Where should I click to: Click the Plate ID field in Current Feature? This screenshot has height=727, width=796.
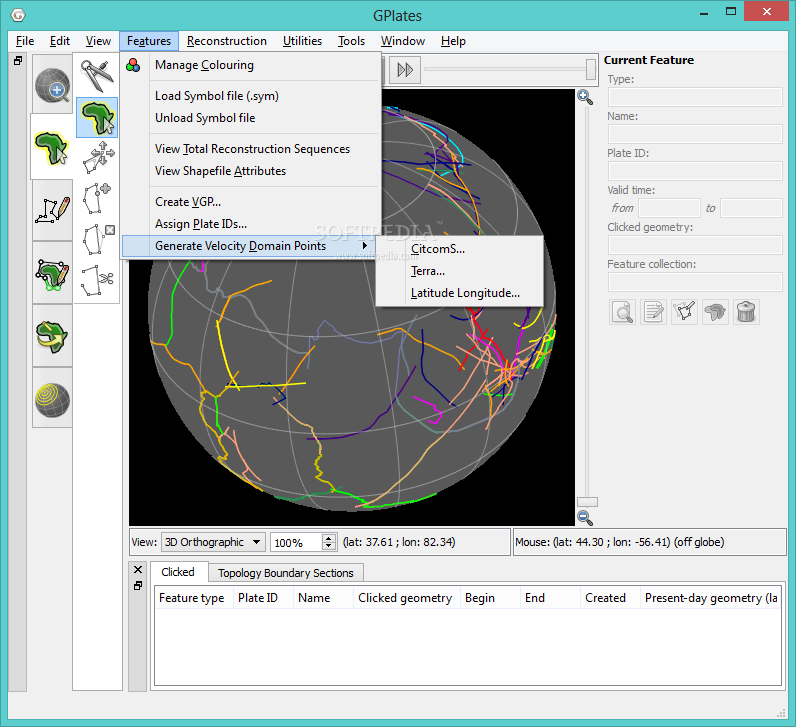(695, 171)
